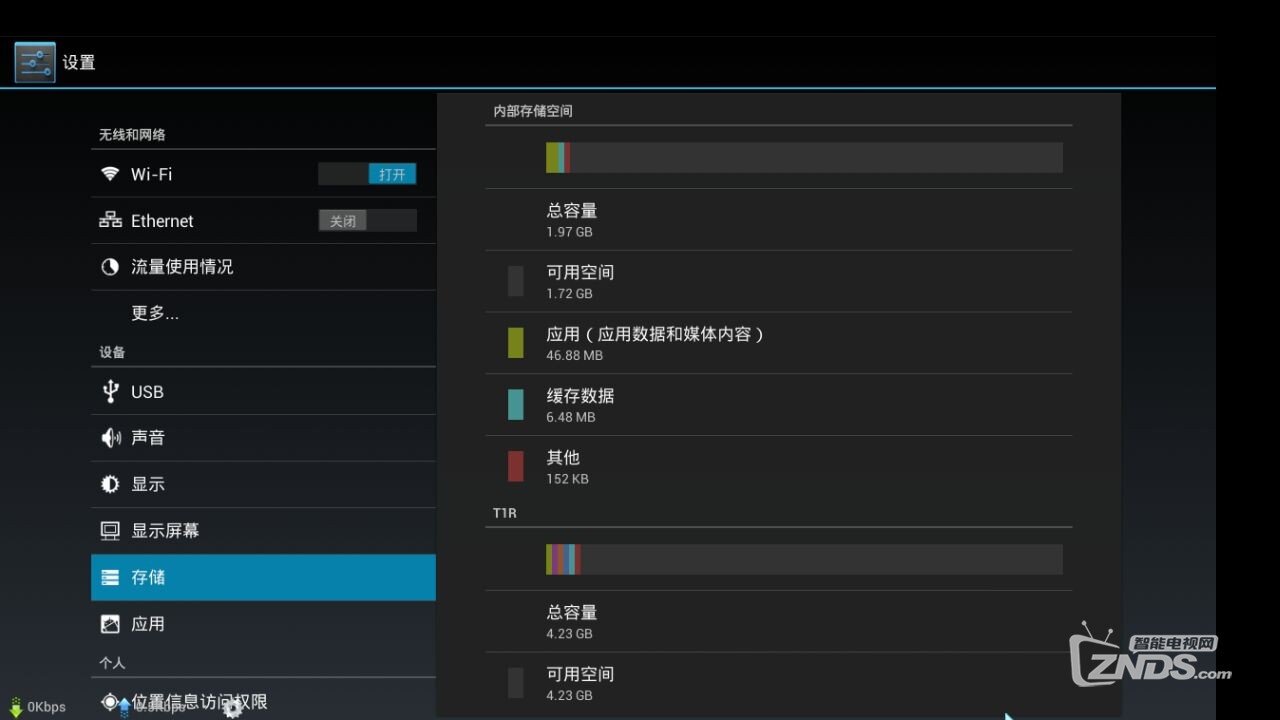Click the Ethernet network icon
The width and height of the screenshot is (1280, 720).
coord(110,220)
